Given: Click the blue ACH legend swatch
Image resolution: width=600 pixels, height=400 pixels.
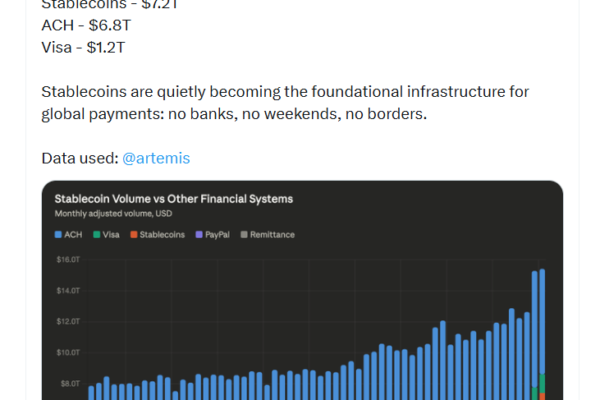Looking at the screenshot, I should point(58,235).
